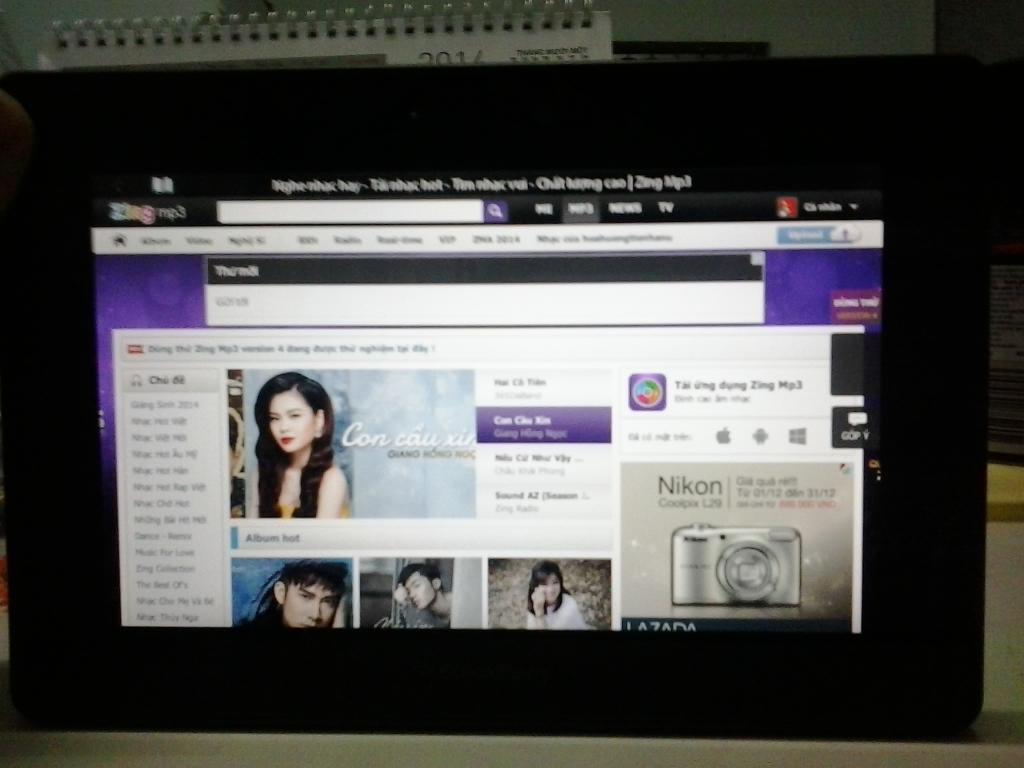Click the Apple iOS download icon
Screen dimensions: 1024x768
coord(723,436)
